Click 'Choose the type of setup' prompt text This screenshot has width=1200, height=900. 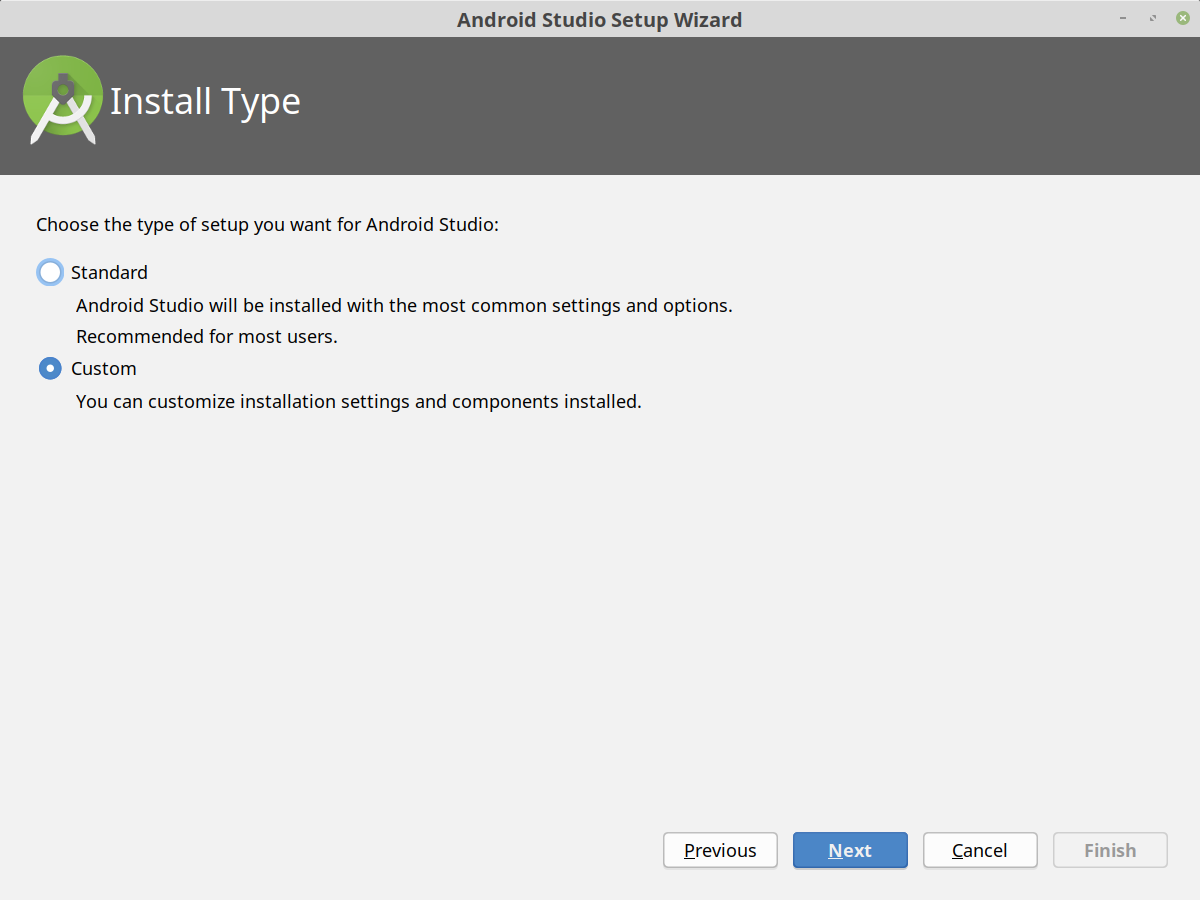[267, 225]
